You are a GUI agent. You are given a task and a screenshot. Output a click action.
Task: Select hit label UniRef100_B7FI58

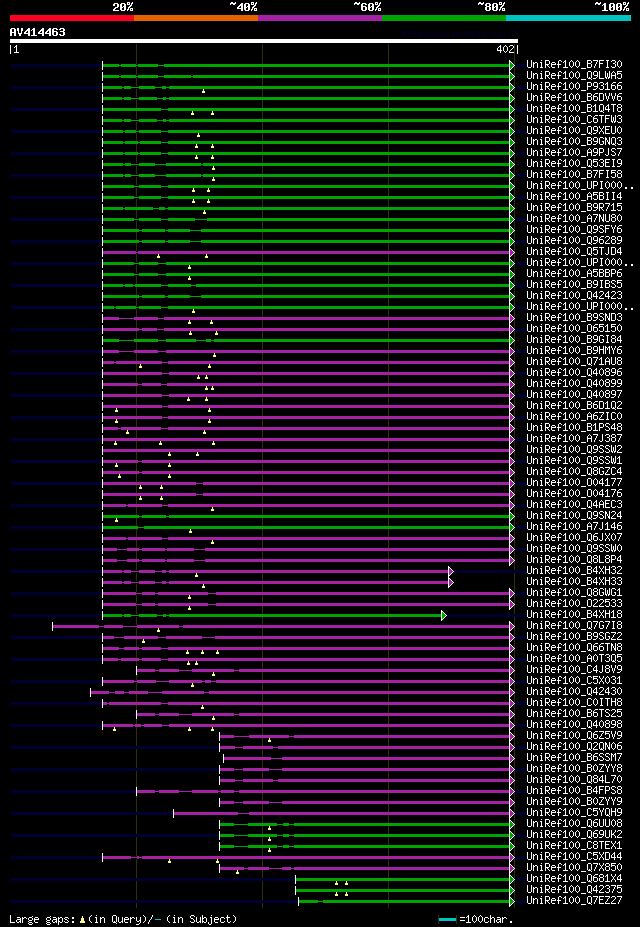point(574,175)
